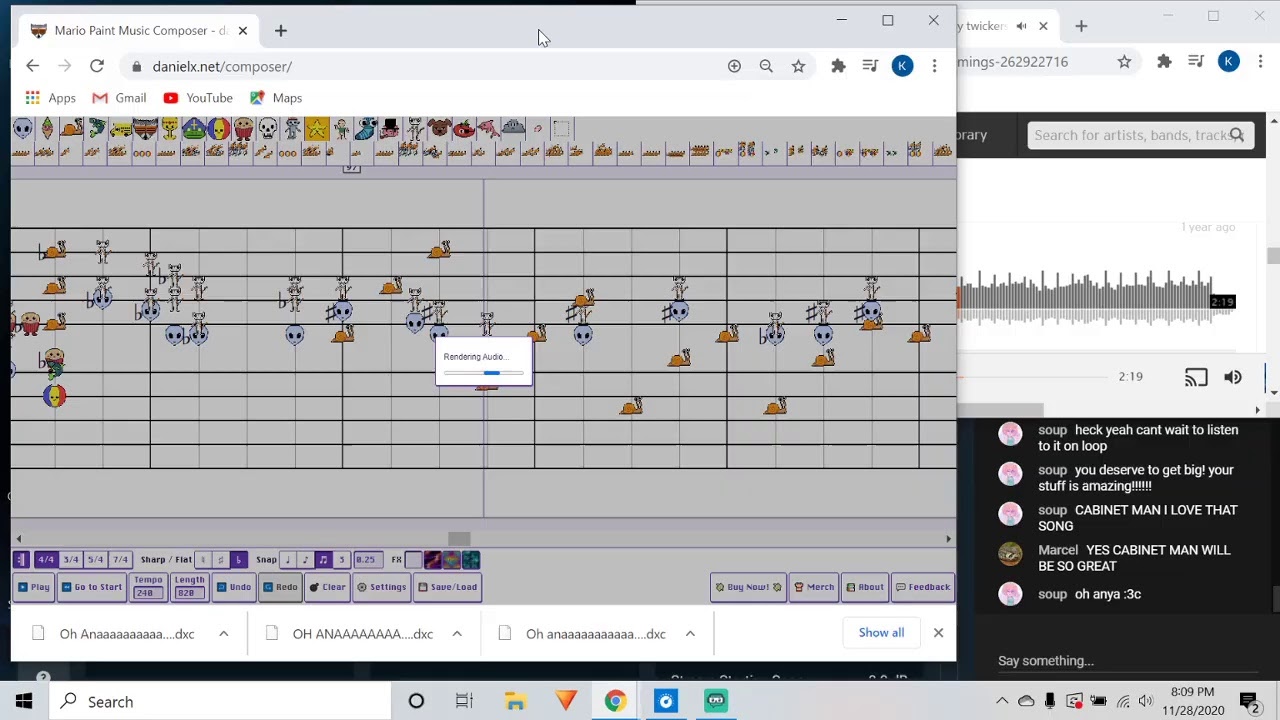
Task: Set time signature to 7/4
Action: click(120, 560)
